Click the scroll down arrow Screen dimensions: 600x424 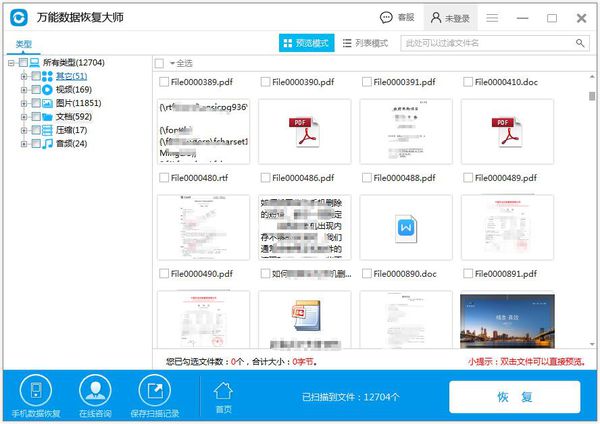(592, 344)
